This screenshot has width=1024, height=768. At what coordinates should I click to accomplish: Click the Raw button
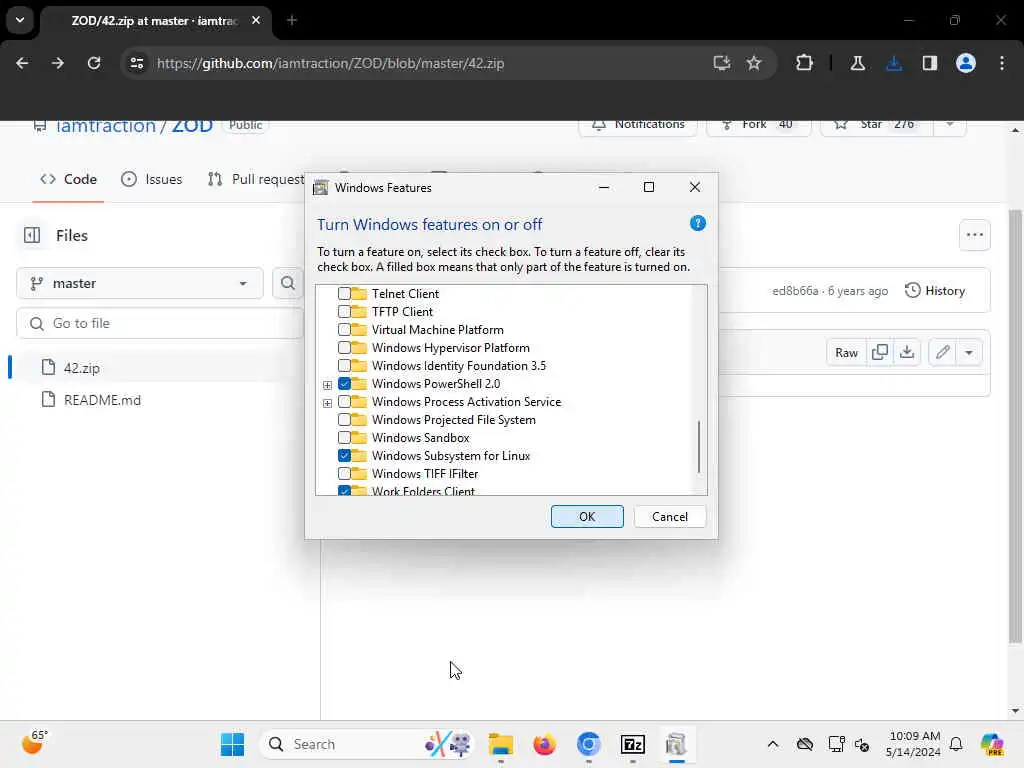pos(846,353)
